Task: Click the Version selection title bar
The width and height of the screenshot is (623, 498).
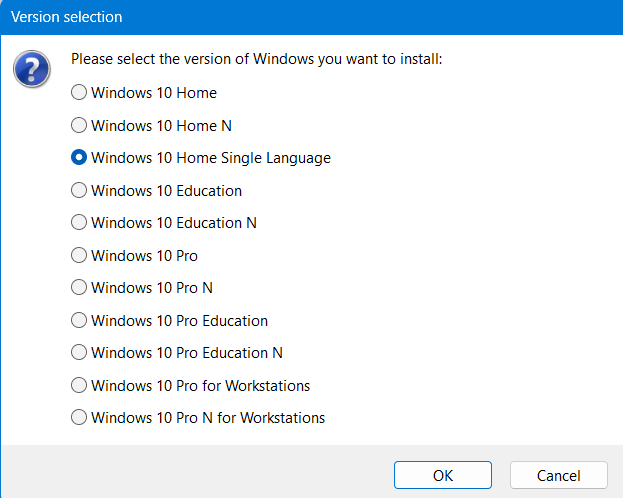Action: coord(300,17)
